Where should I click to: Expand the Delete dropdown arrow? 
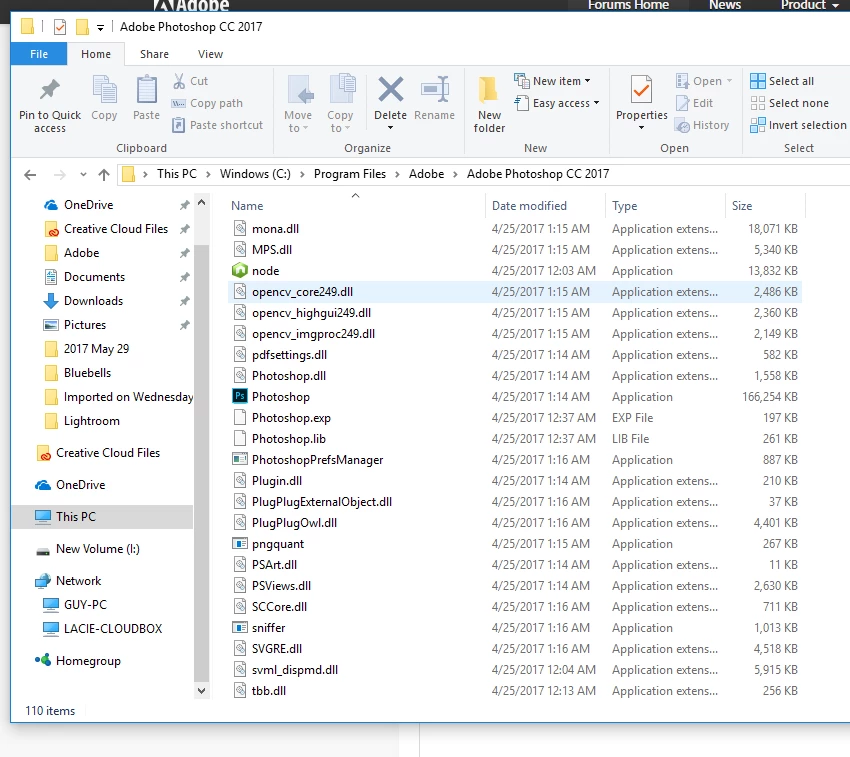390,128
